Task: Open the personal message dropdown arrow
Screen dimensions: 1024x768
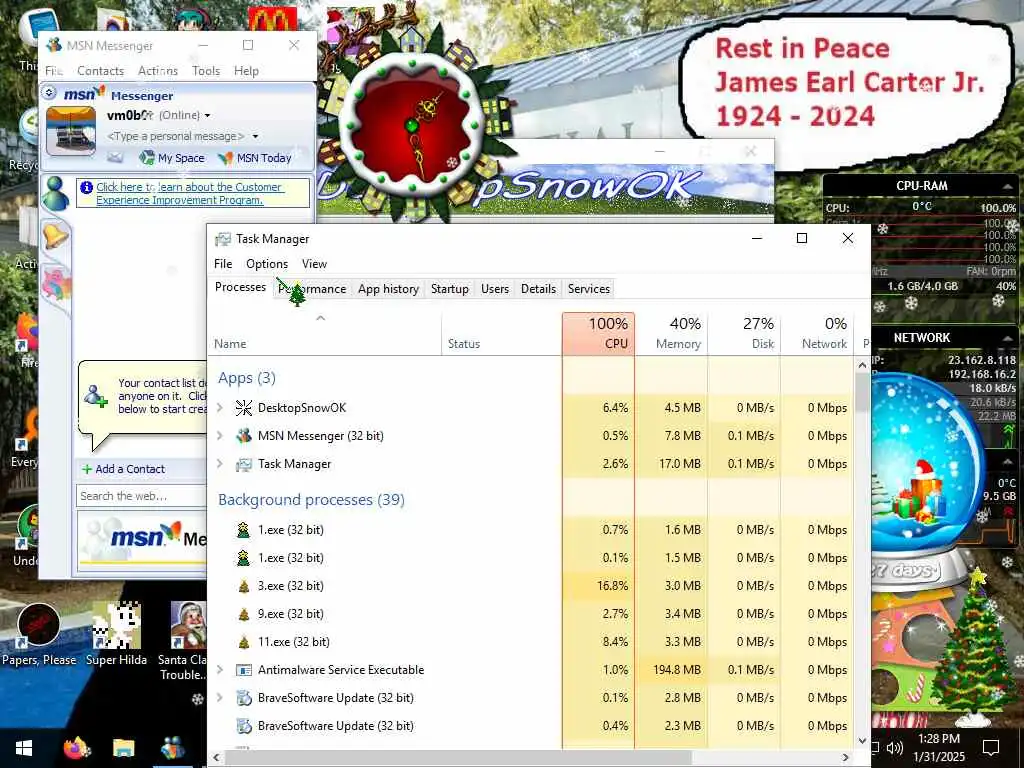Action: coord(255,136)
